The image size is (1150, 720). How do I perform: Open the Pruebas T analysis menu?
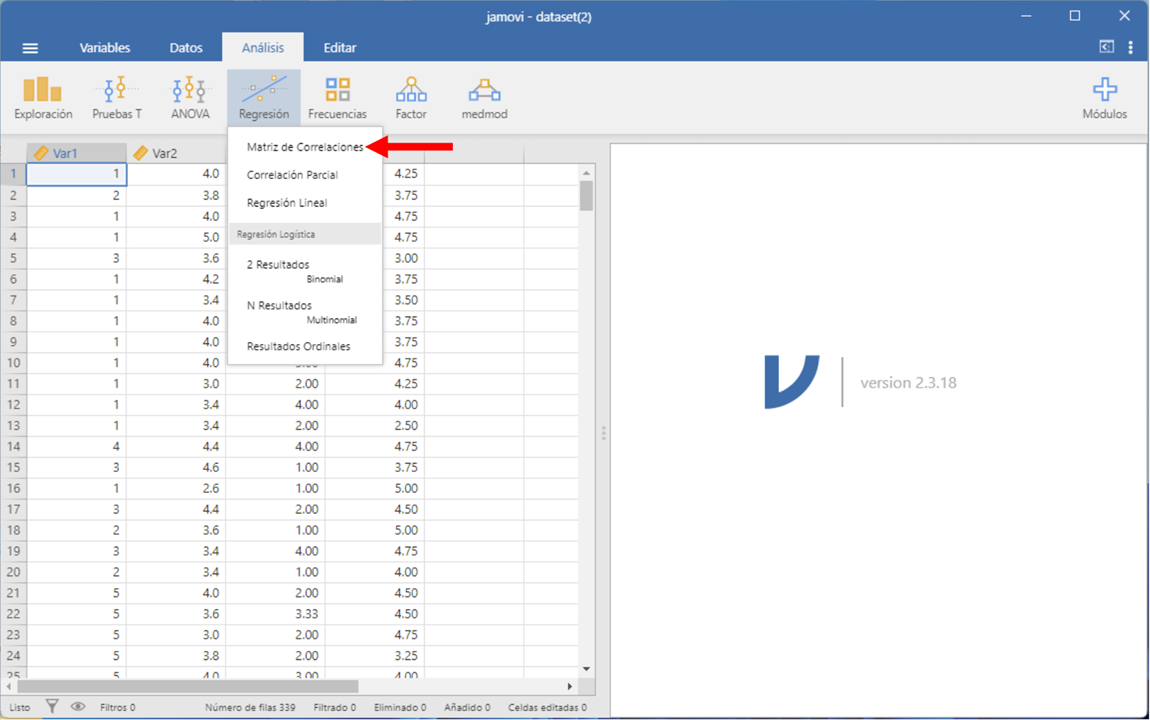(117, 98)
